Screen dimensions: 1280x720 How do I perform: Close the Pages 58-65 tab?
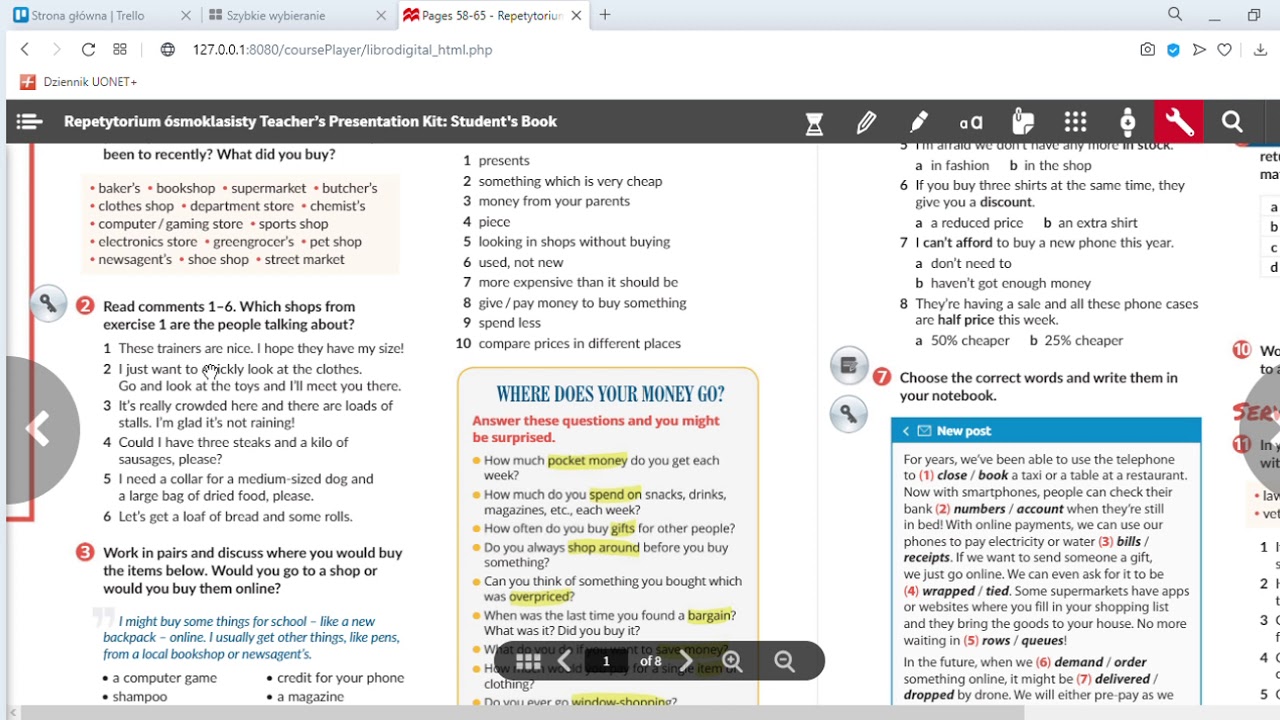(576, 16)
